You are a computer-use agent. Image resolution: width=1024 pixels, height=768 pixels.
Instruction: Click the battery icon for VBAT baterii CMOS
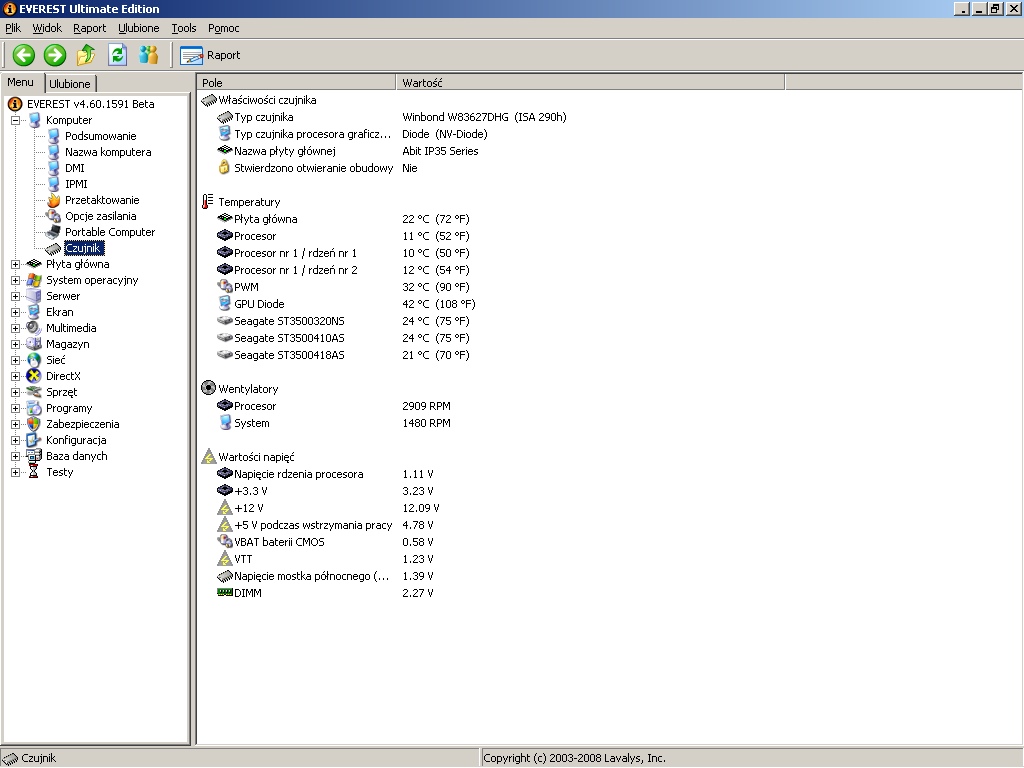click(225, 541)
